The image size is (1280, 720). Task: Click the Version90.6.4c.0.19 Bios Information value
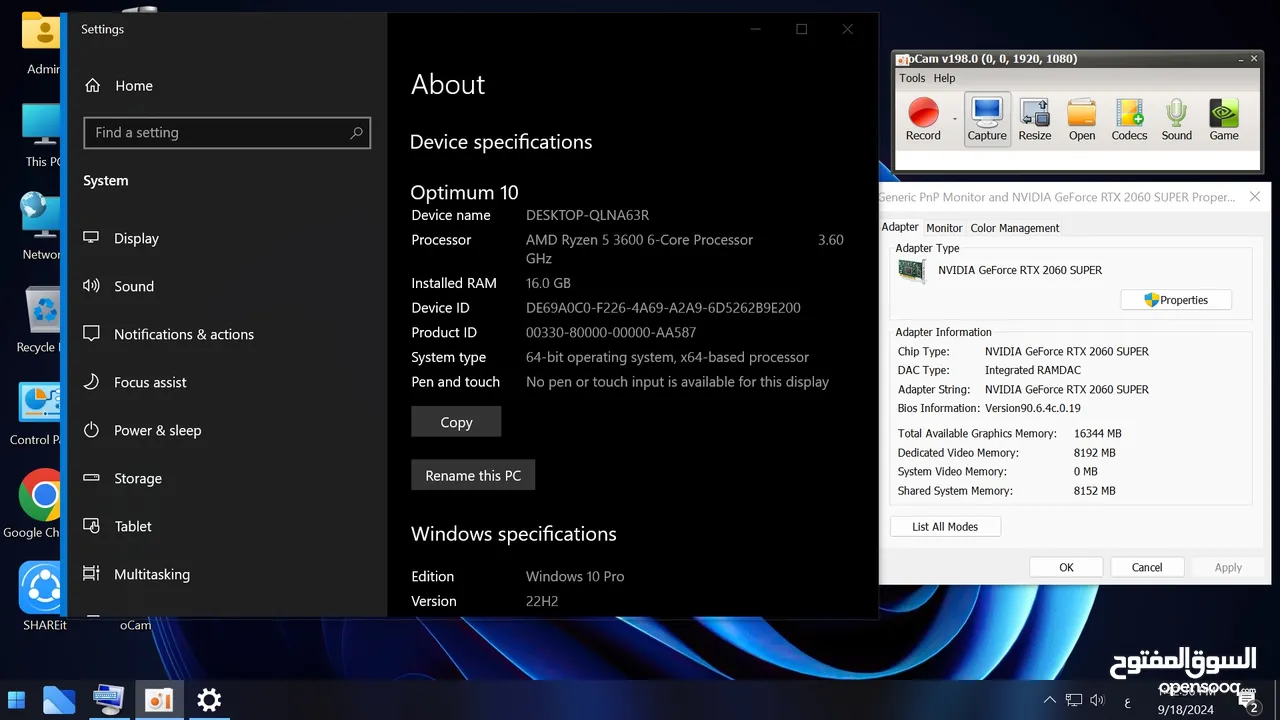1033,408
